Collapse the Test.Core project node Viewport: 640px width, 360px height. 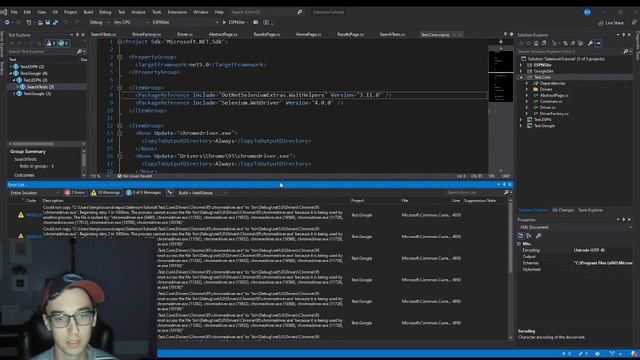point(521,77)
